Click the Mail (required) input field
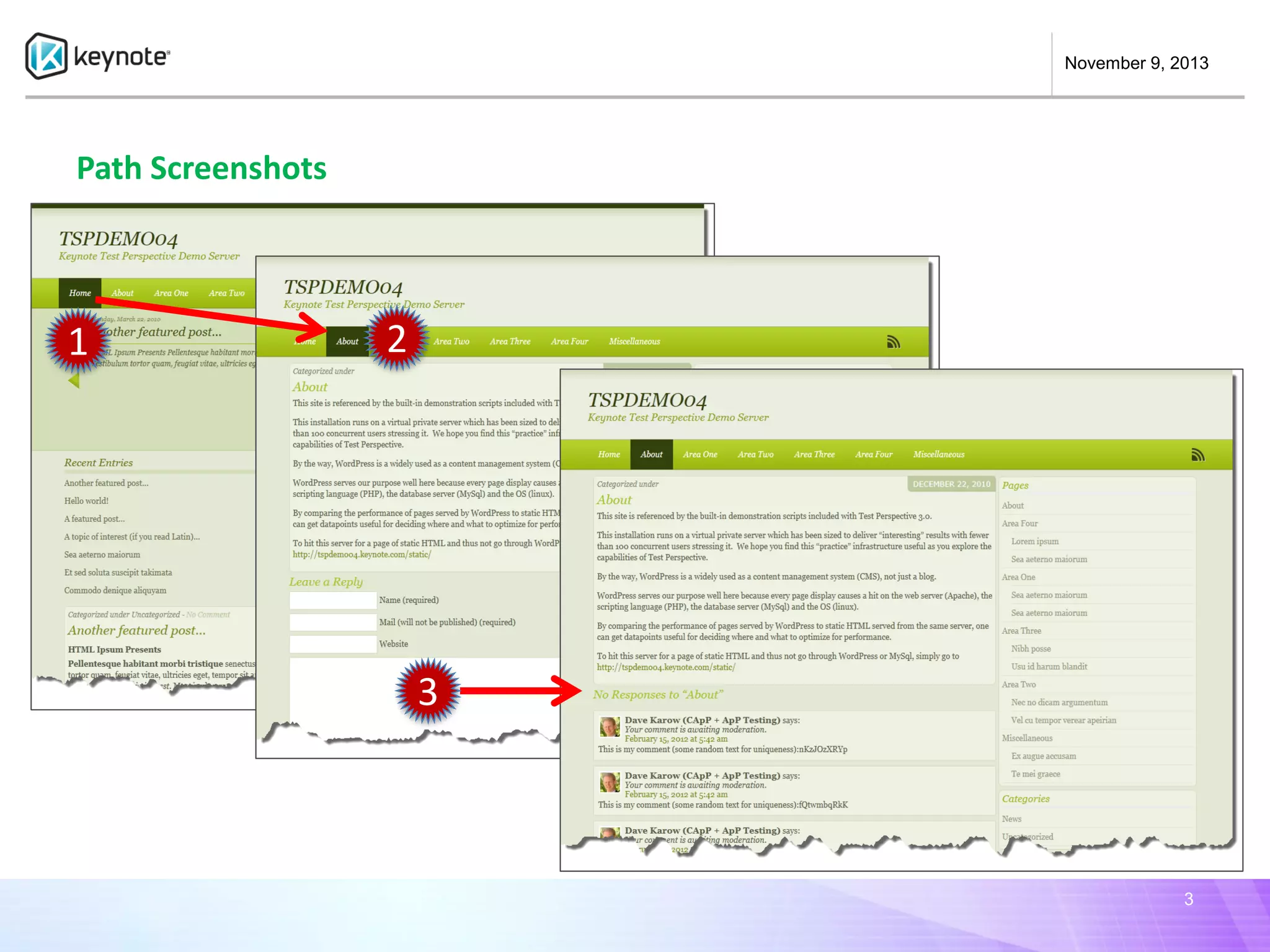 (x=333, y=622)
